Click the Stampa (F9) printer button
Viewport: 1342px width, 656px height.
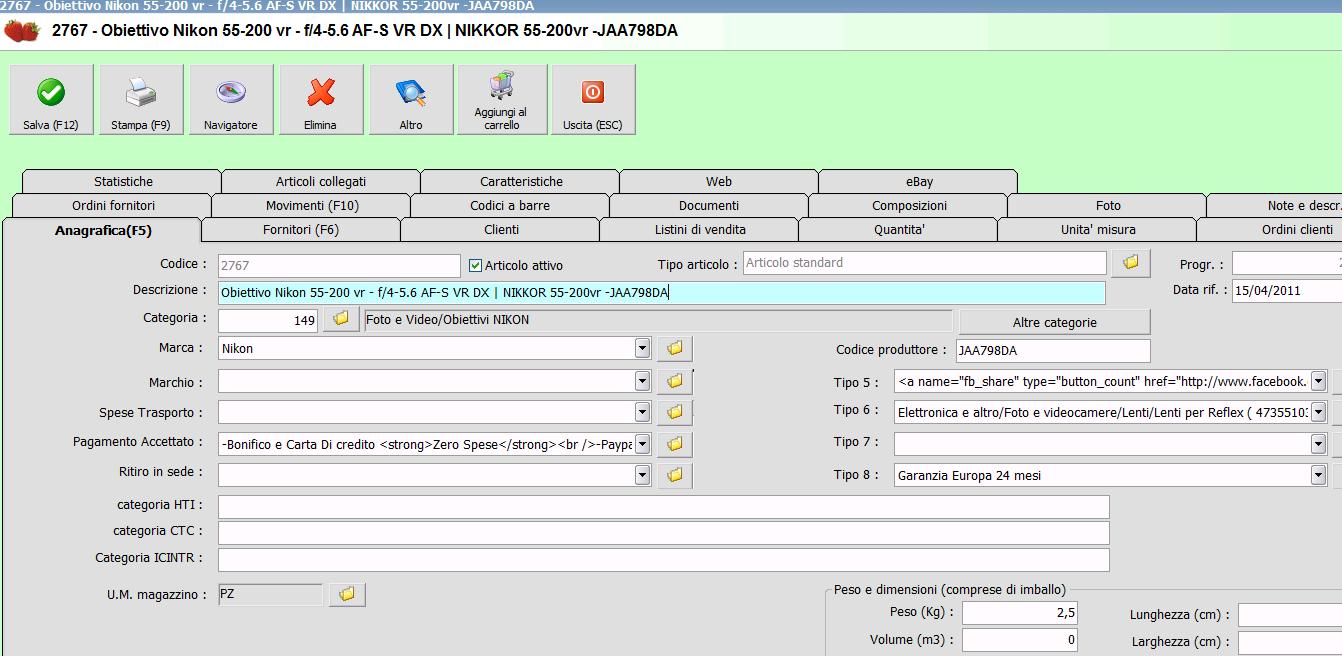coord(141,100)
